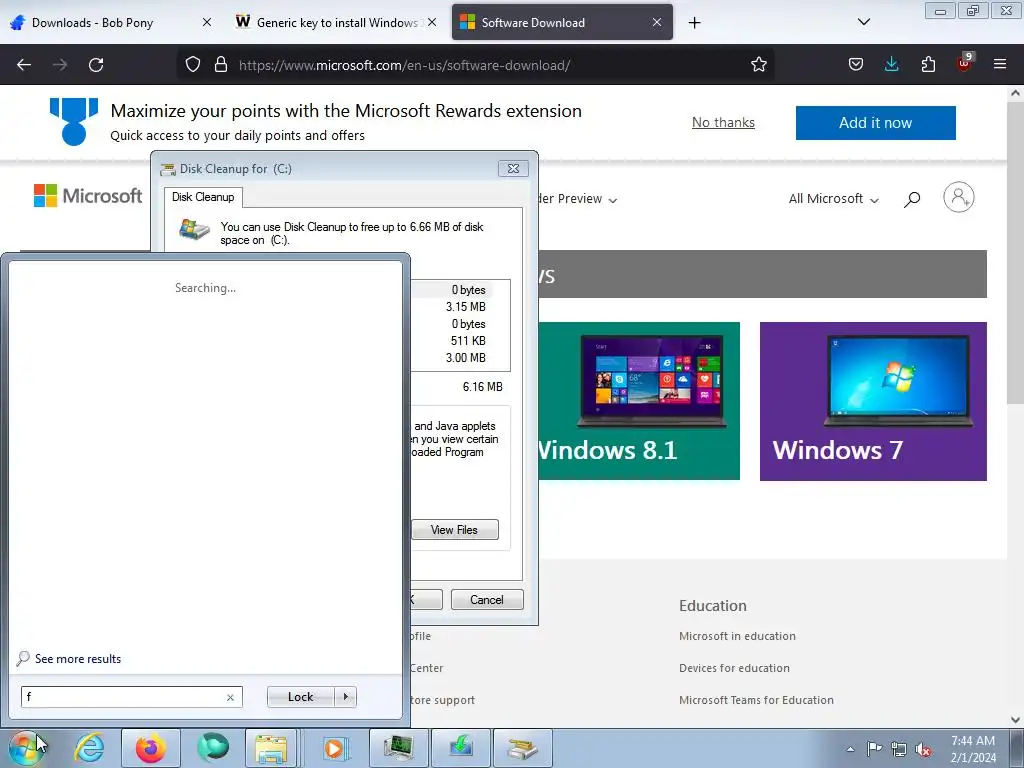Viewport: 1024px width, 768px height.
Task: Switch to Generic key to install Windows tab
Action: click(x=336, y=22)
